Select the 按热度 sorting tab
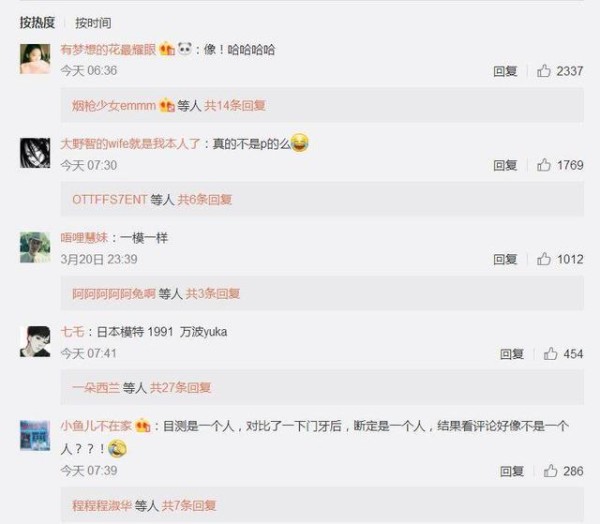The image size is (600, 524). click(x=38, y=23)
